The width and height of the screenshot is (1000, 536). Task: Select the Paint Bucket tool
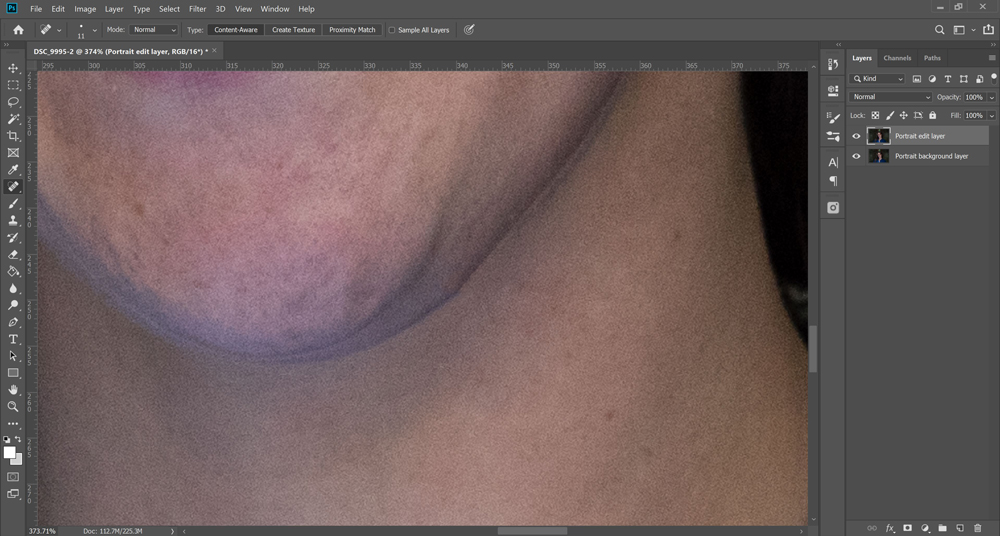click(13, 271)
